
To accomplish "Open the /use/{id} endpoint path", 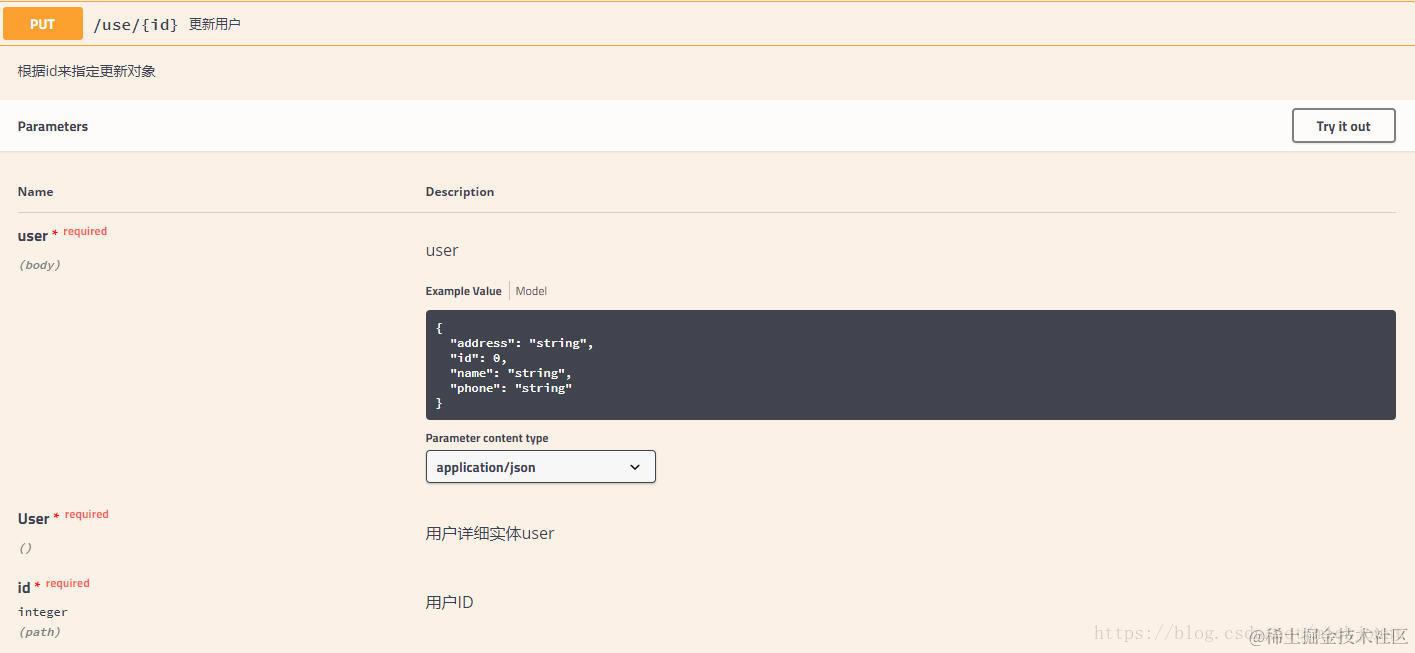I will tap(136, 24).
